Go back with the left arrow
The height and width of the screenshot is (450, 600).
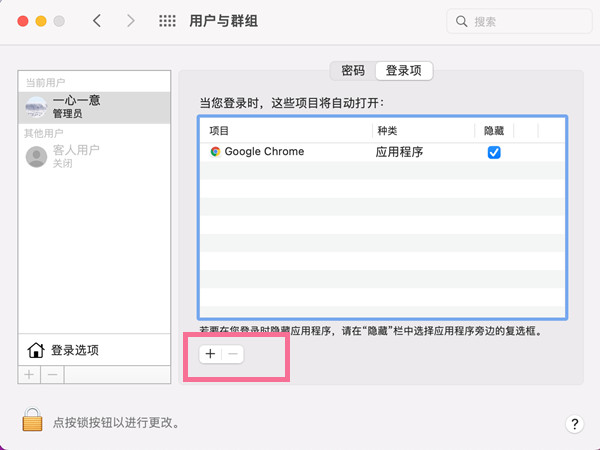click(97, 21)
